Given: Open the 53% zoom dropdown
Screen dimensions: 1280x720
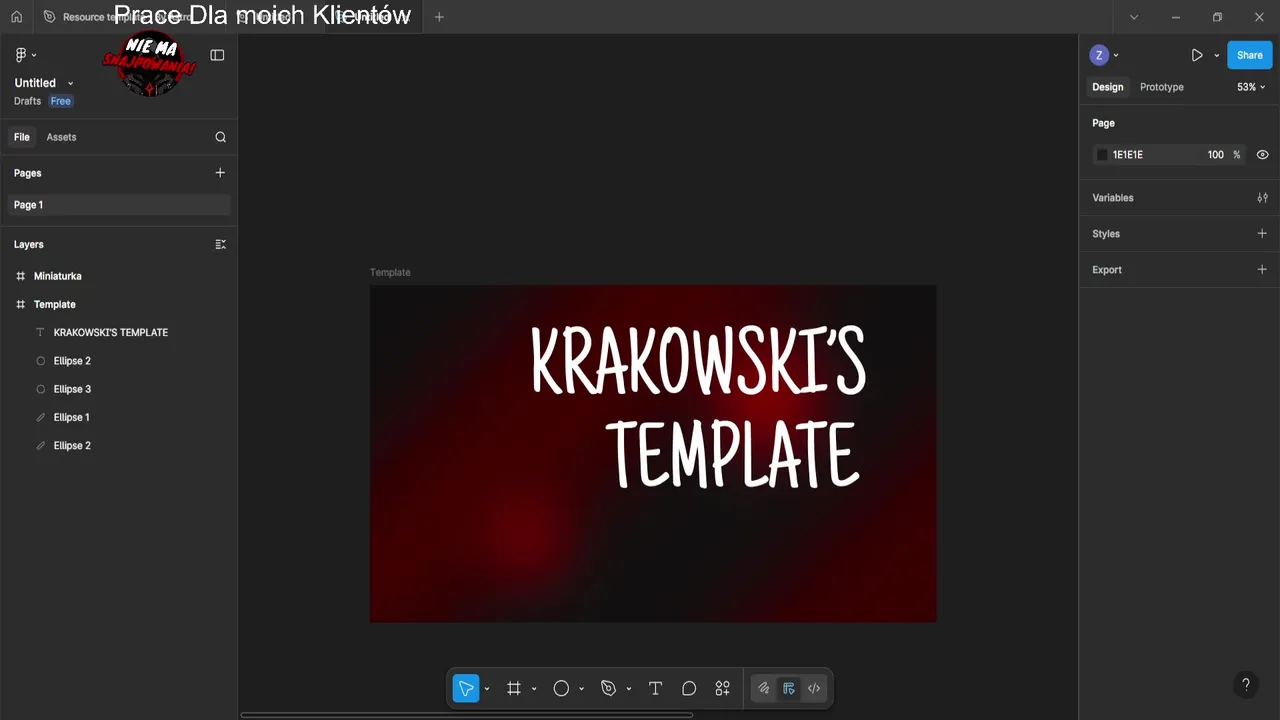Looking at the screenshot, I should pos(1251,87).
